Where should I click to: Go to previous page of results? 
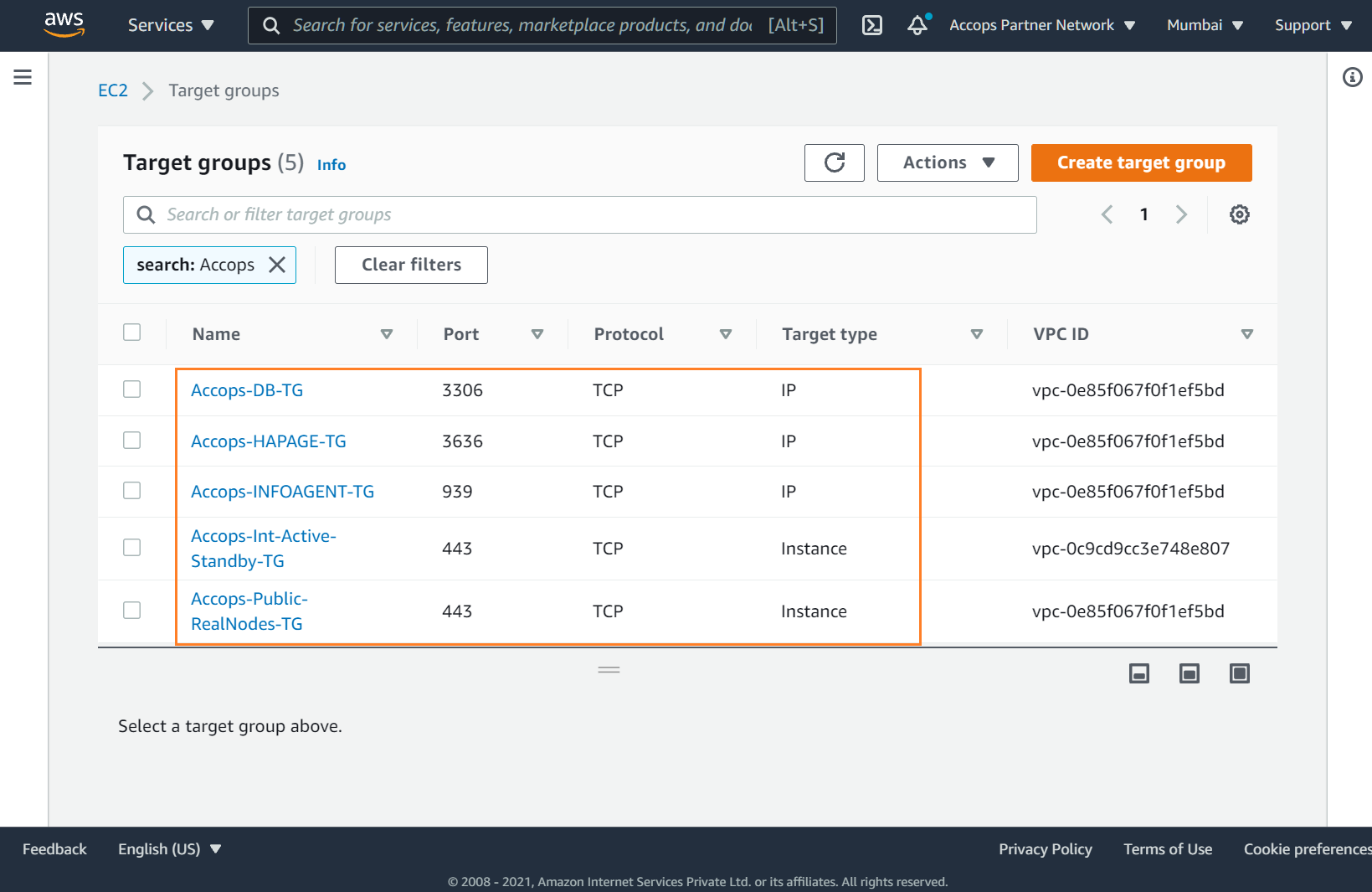click(x=1107, y=214)
